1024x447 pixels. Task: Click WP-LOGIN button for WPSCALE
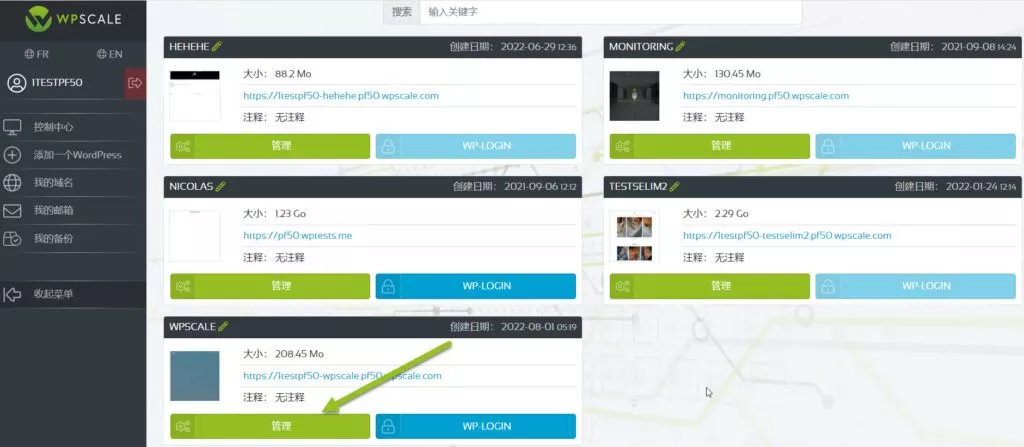pyautogui.click(x=476, y=426)
